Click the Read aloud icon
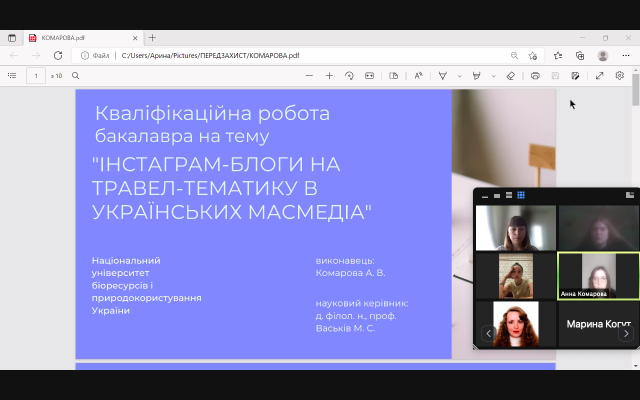The image size is (640, 400). [418, 75]
